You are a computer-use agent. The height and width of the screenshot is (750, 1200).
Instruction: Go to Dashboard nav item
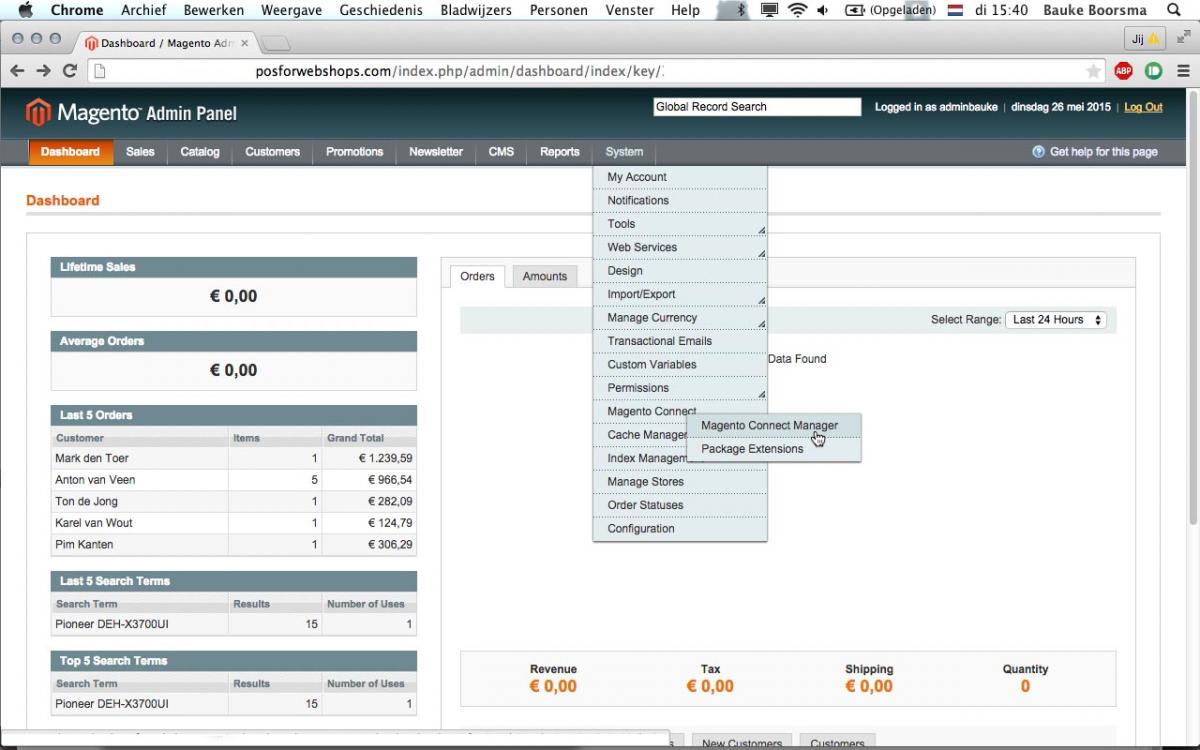(x=70, y=152)
